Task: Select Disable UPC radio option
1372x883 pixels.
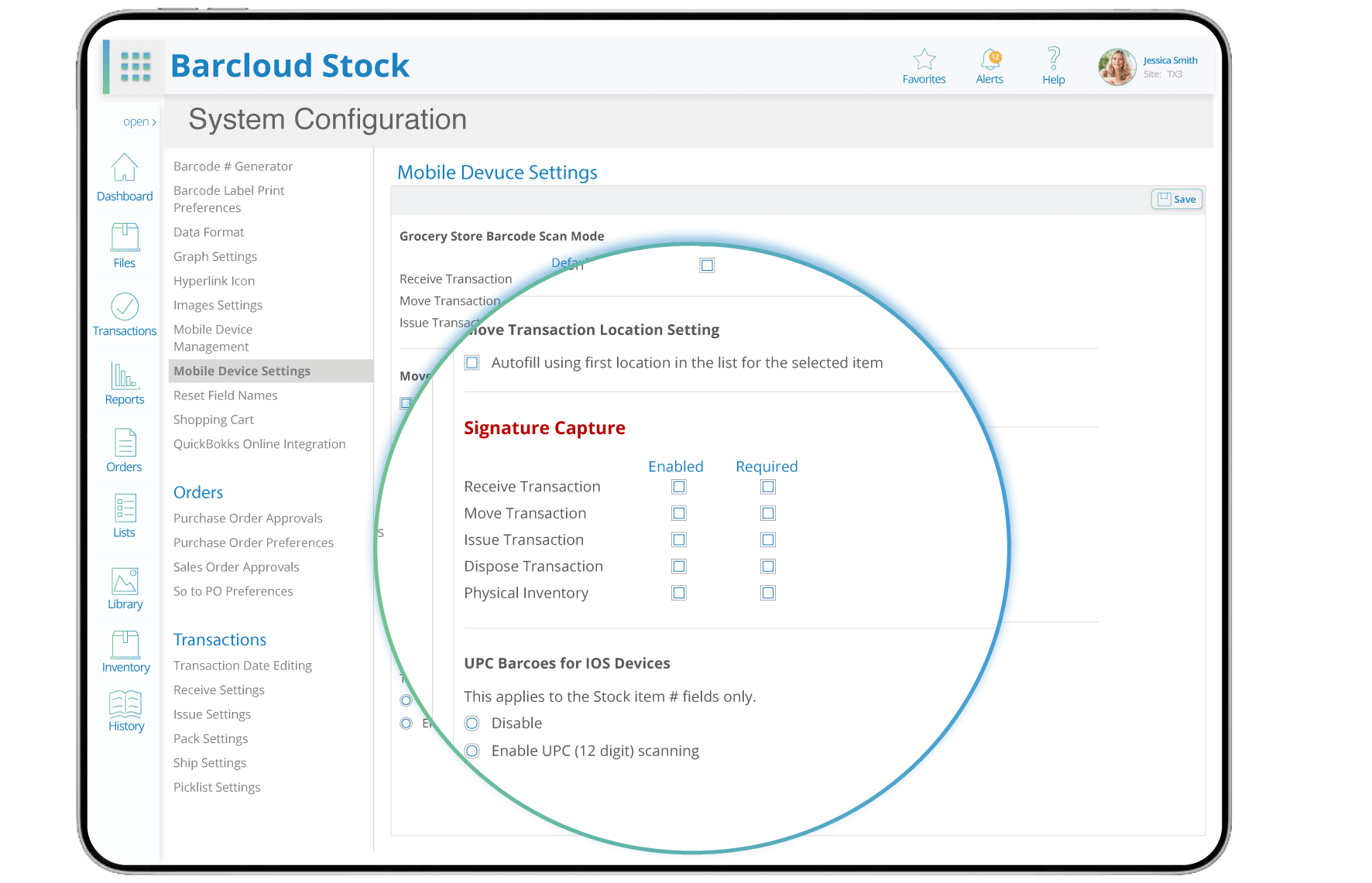Action: tap(472, 724)
